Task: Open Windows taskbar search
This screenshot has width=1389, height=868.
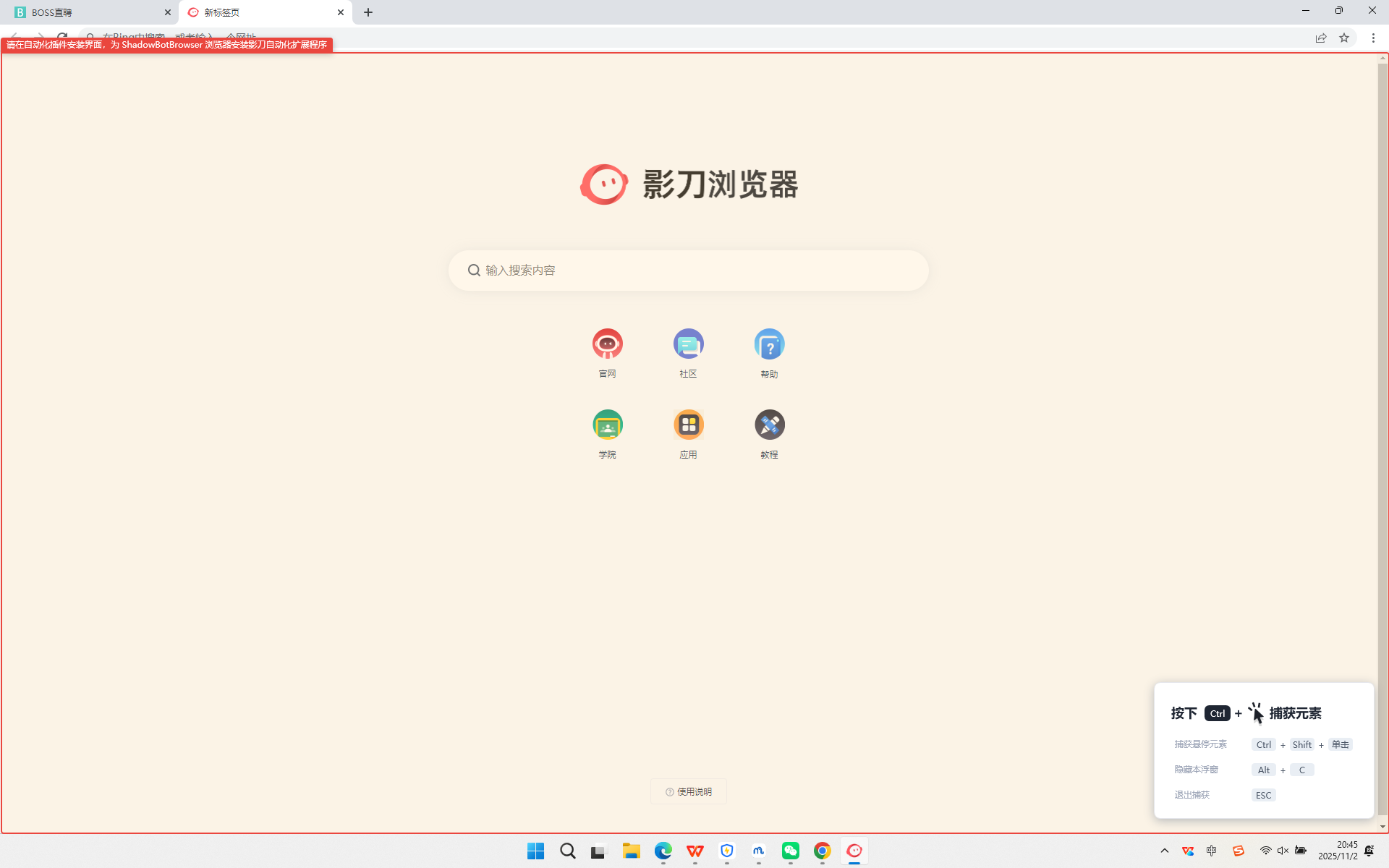Action: click(568, 851)
